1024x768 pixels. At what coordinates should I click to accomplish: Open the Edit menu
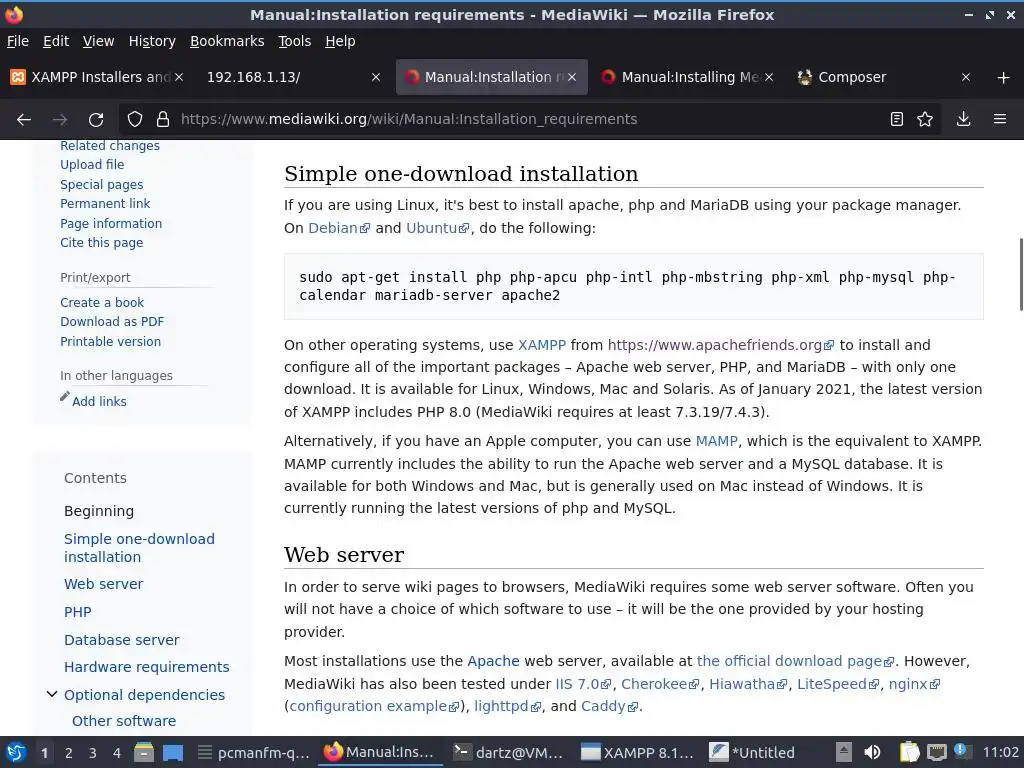pos(56,41)
